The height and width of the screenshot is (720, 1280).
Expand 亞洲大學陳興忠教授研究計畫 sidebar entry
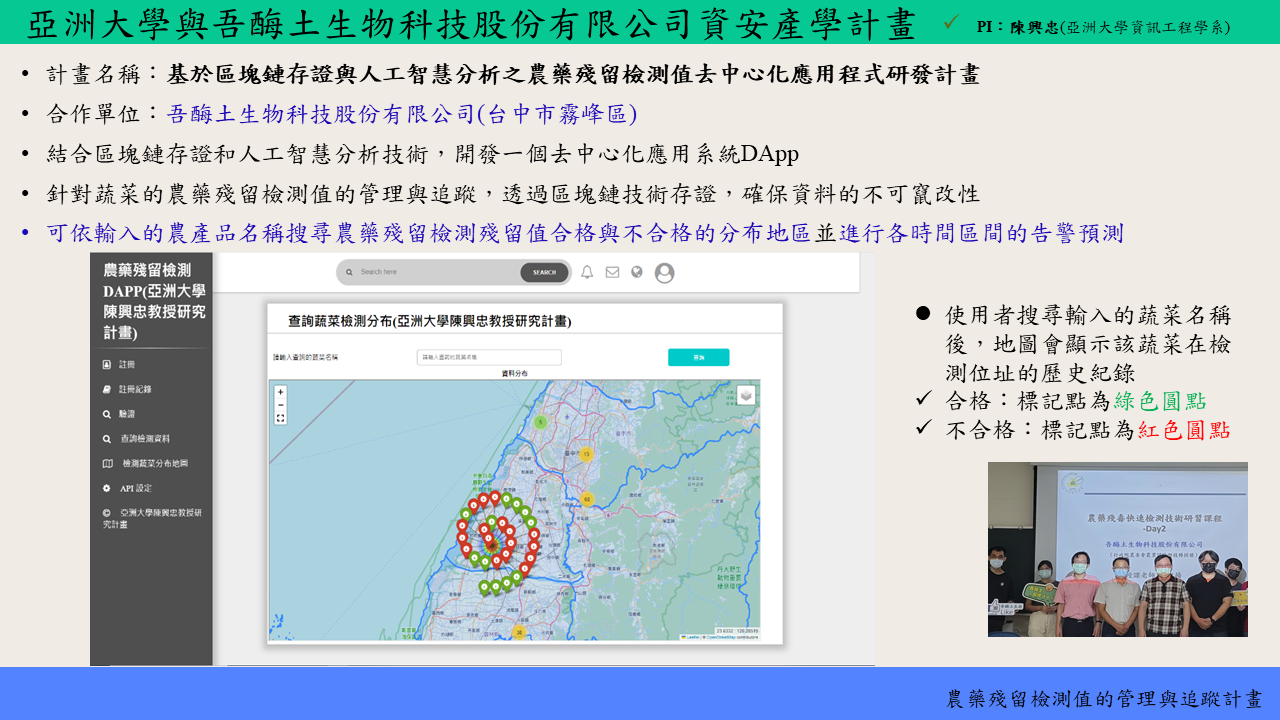(x=106, y=512)
